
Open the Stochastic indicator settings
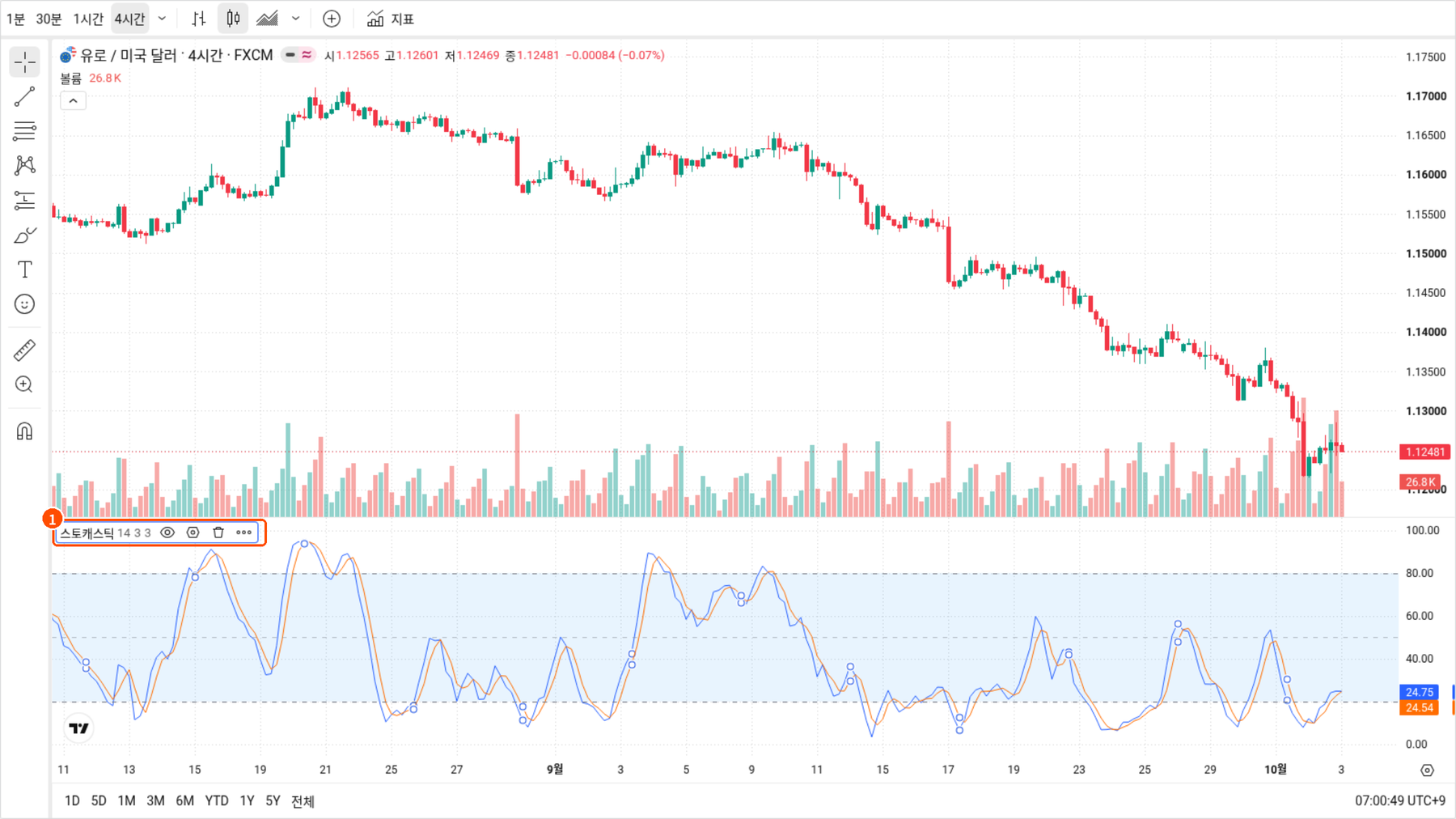(193, 533)
